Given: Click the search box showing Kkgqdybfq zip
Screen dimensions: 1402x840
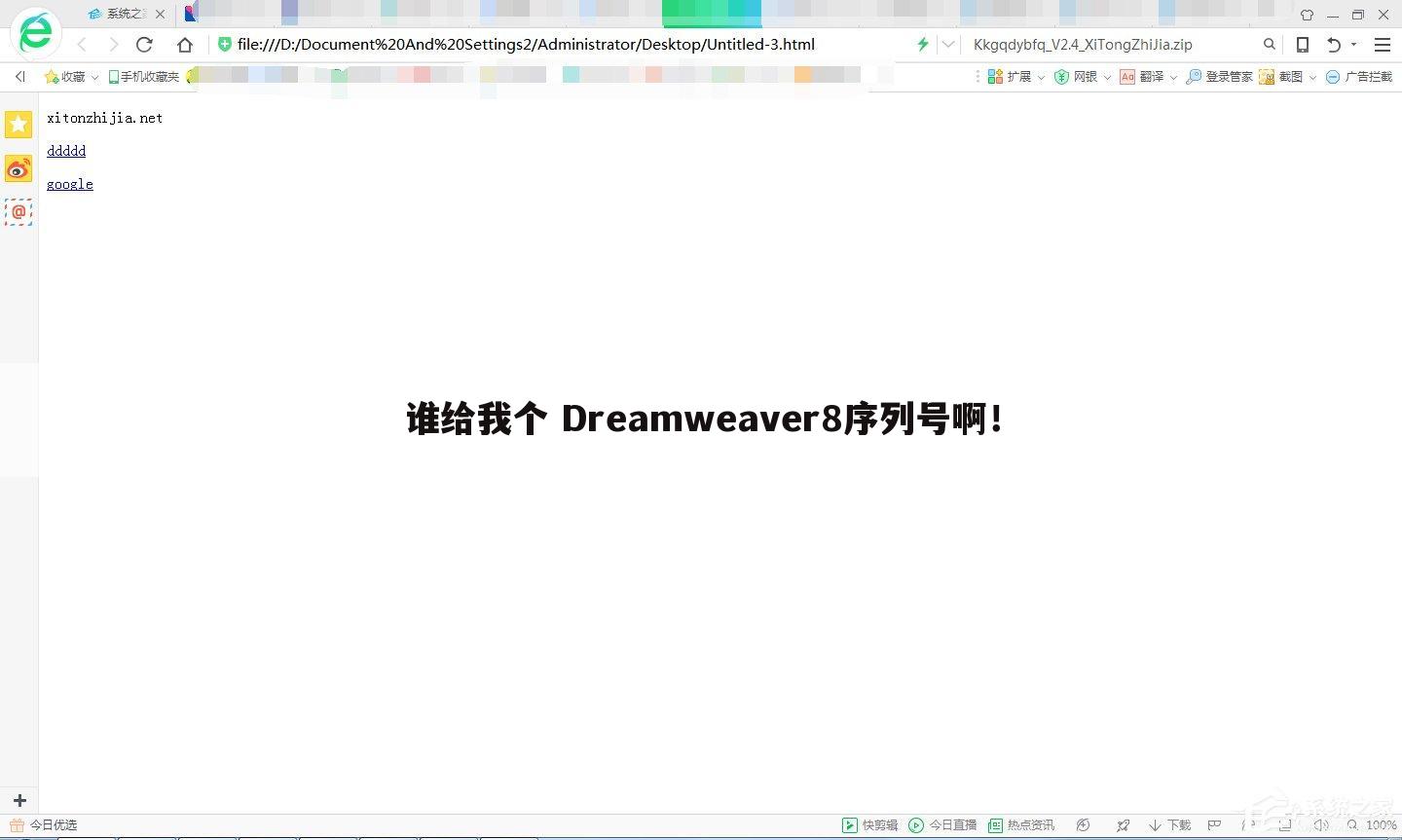Looking at the screenshot, I should (1110, 45).
